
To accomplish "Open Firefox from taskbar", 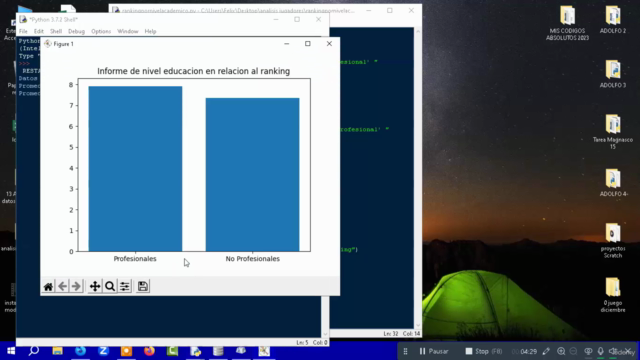I will tap(149, 351).
